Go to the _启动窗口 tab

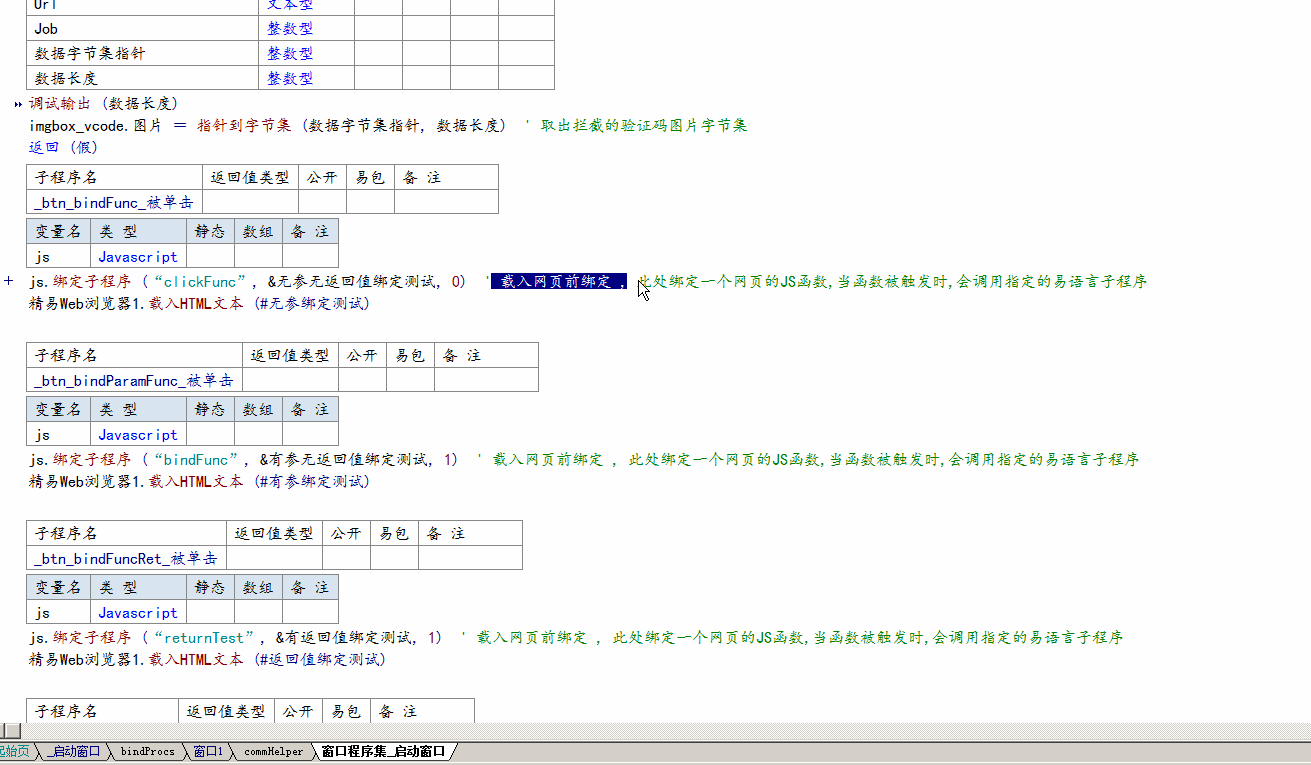pyautogui.click(x=73, y=751)
